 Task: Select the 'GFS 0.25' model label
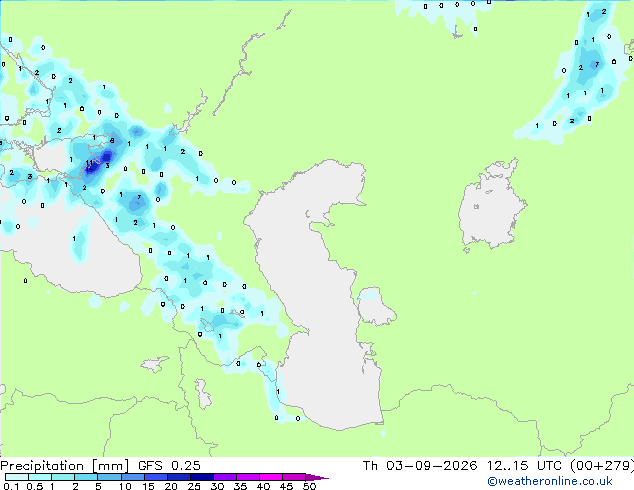point(169,466)
